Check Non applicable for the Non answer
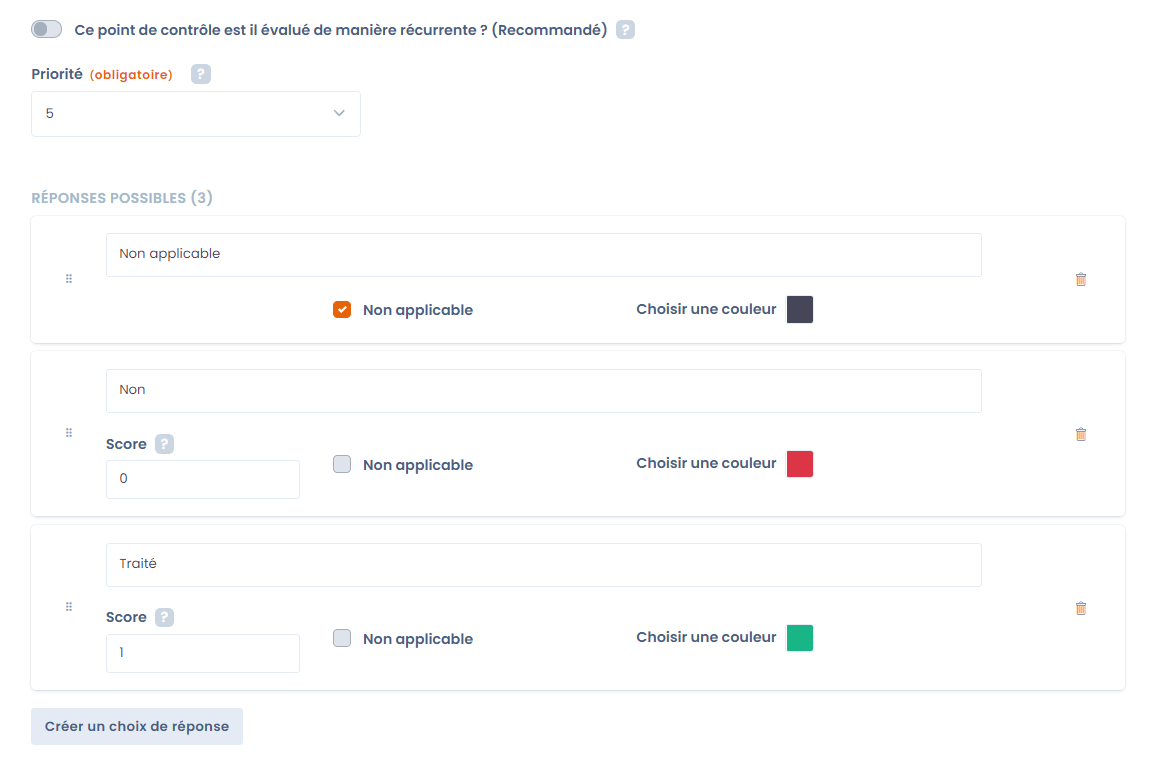This screenshot has width=1150, height=764. click(342, 464)
